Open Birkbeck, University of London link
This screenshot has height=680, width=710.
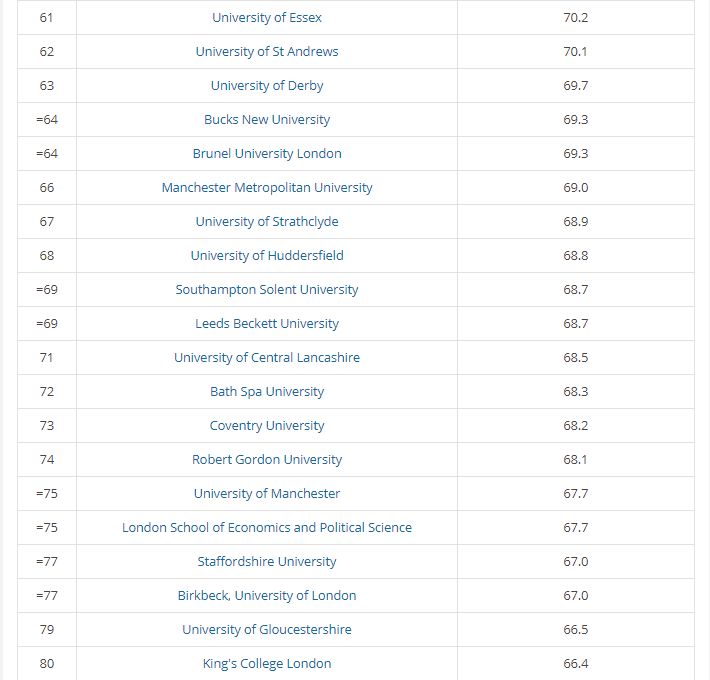tap(267, 595)
